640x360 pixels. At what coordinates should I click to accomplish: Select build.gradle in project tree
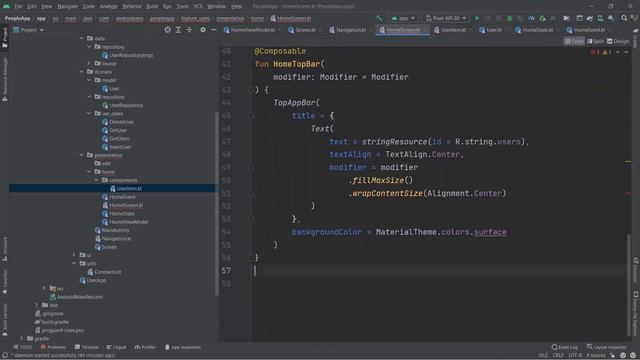tap(55, 322)
